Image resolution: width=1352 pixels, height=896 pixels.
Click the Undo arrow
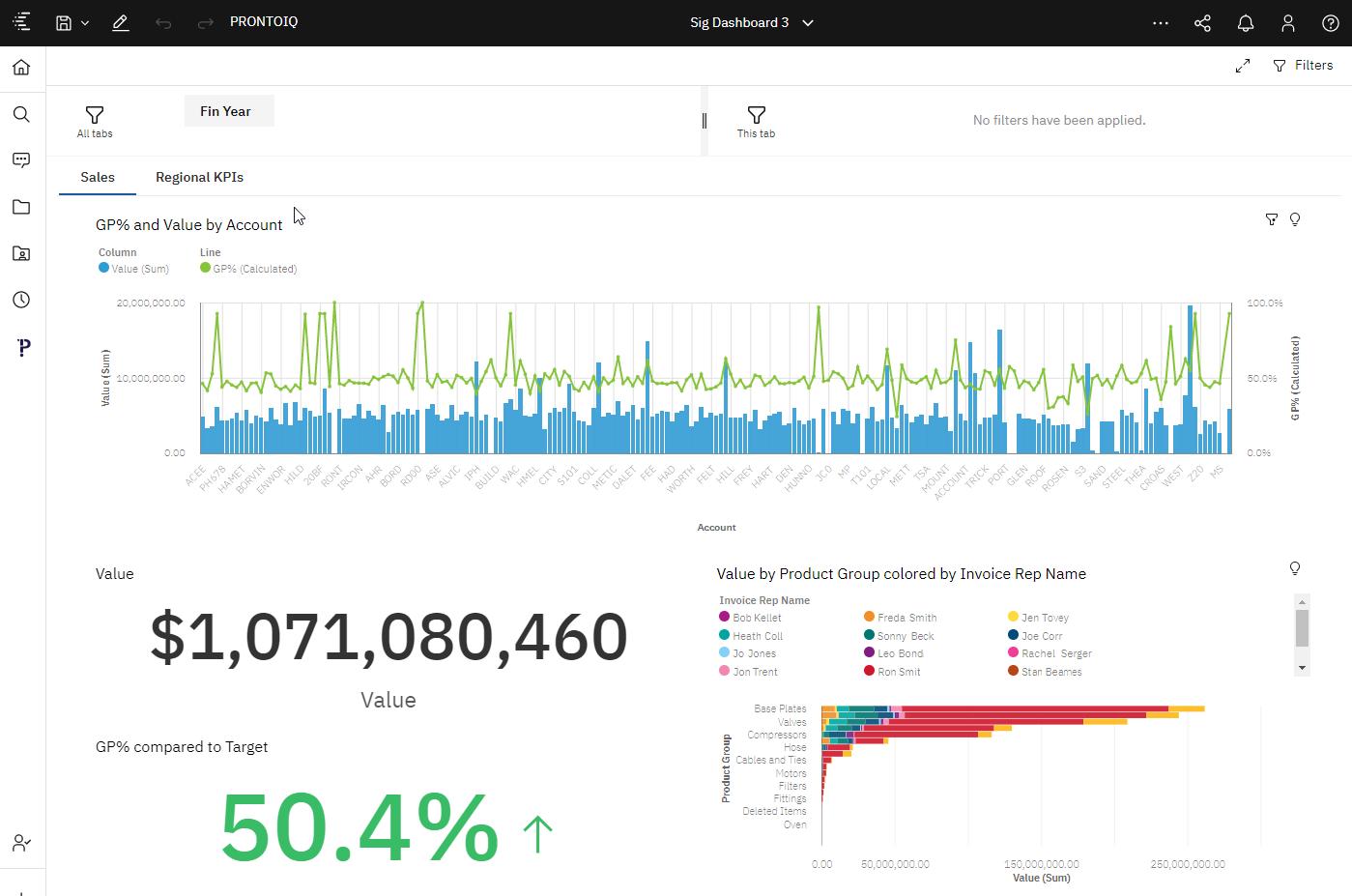[x=163, y=22]
